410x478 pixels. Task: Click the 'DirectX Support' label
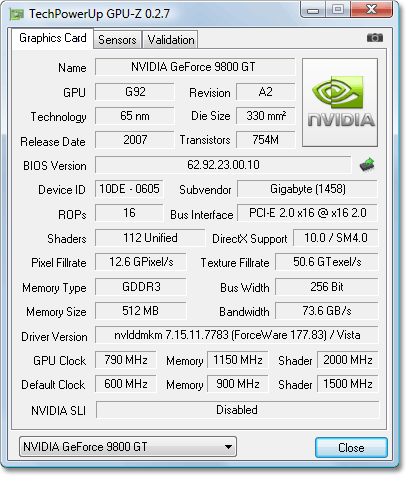click(x=250, y=239)
